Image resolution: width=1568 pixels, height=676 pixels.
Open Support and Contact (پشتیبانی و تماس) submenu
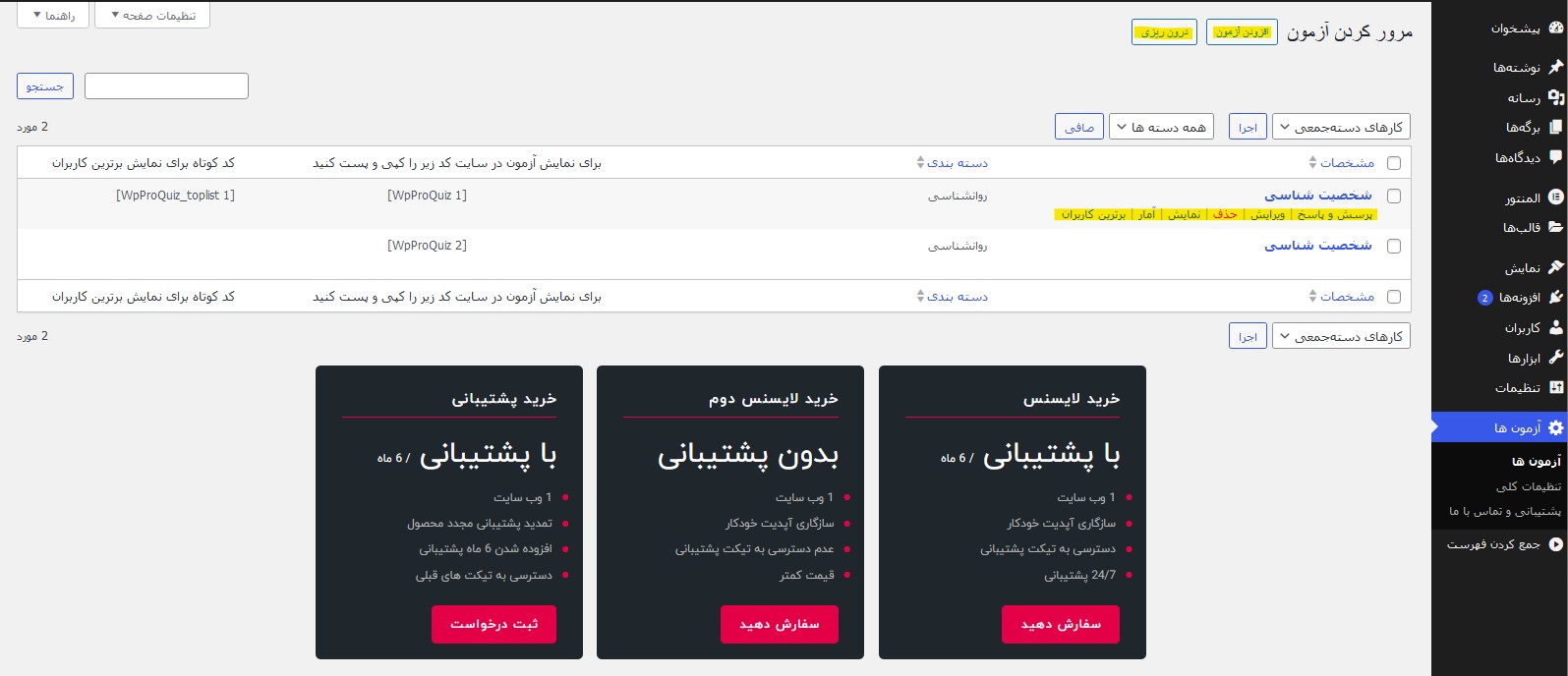pyautogui.click(x=1504, y=511)
